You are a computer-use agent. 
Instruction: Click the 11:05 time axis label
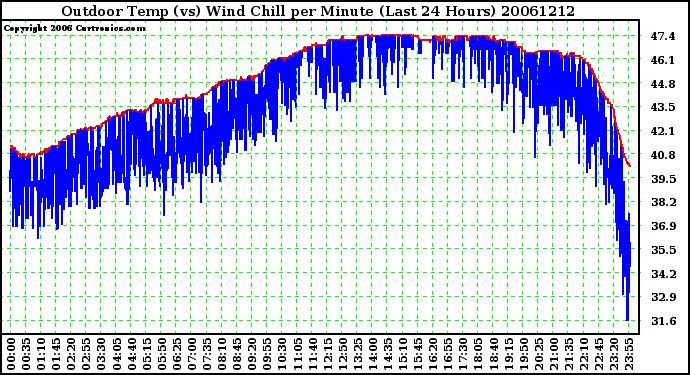297,354
